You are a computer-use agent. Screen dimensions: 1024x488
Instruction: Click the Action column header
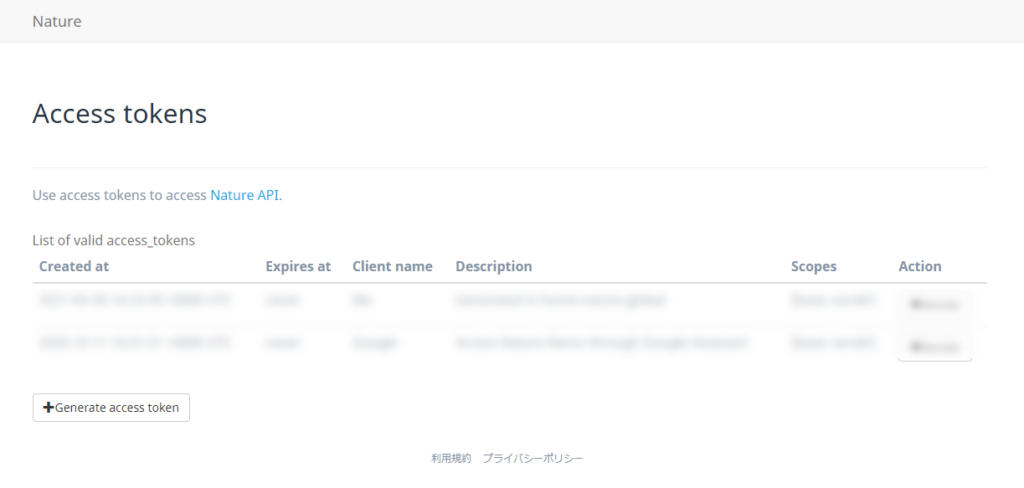click(x=920, y=266)
